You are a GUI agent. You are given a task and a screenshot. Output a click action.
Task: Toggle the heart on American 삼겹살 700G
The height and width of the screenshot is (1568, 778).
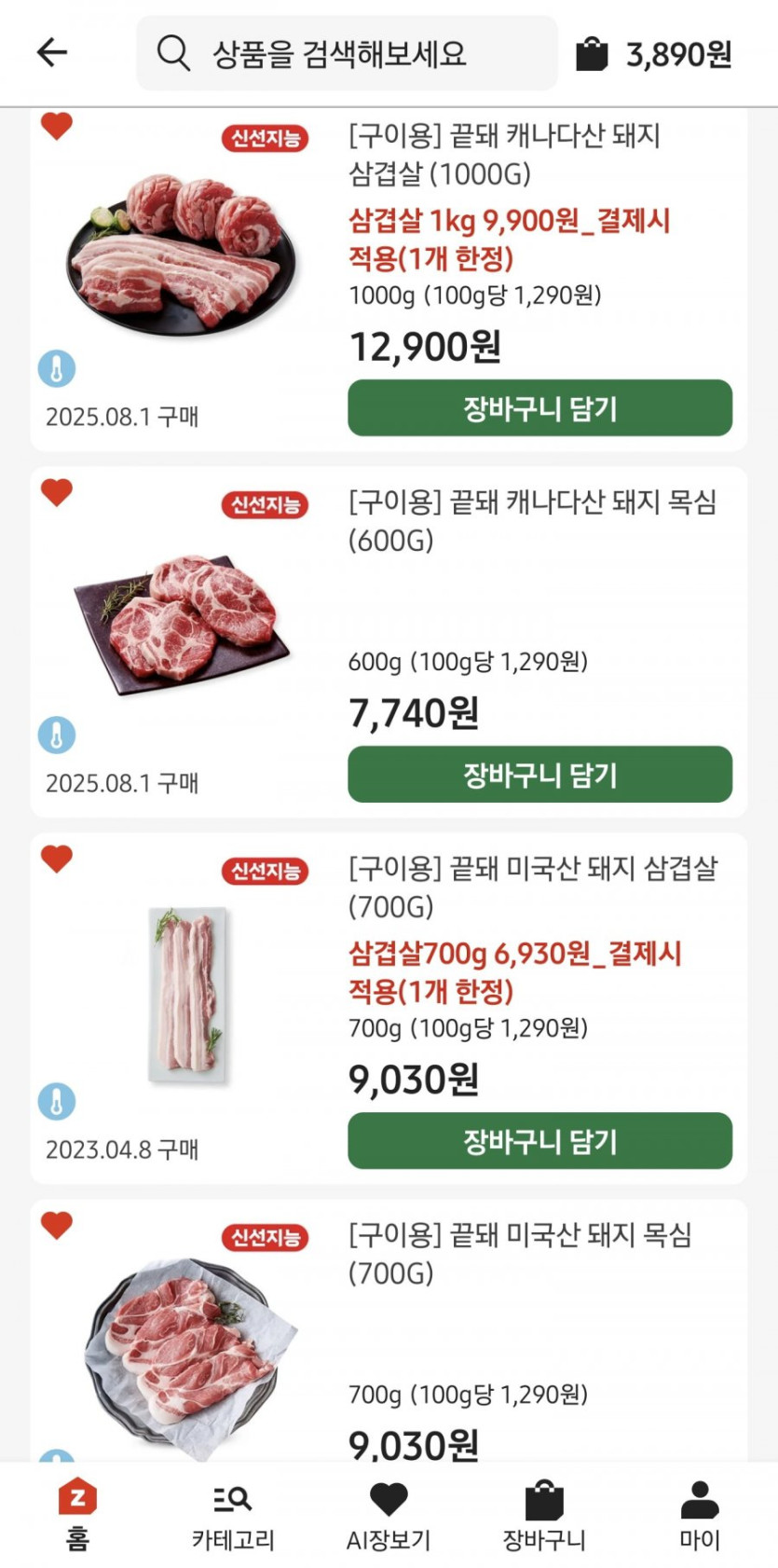pyautogui.click(x=57, y=858)
